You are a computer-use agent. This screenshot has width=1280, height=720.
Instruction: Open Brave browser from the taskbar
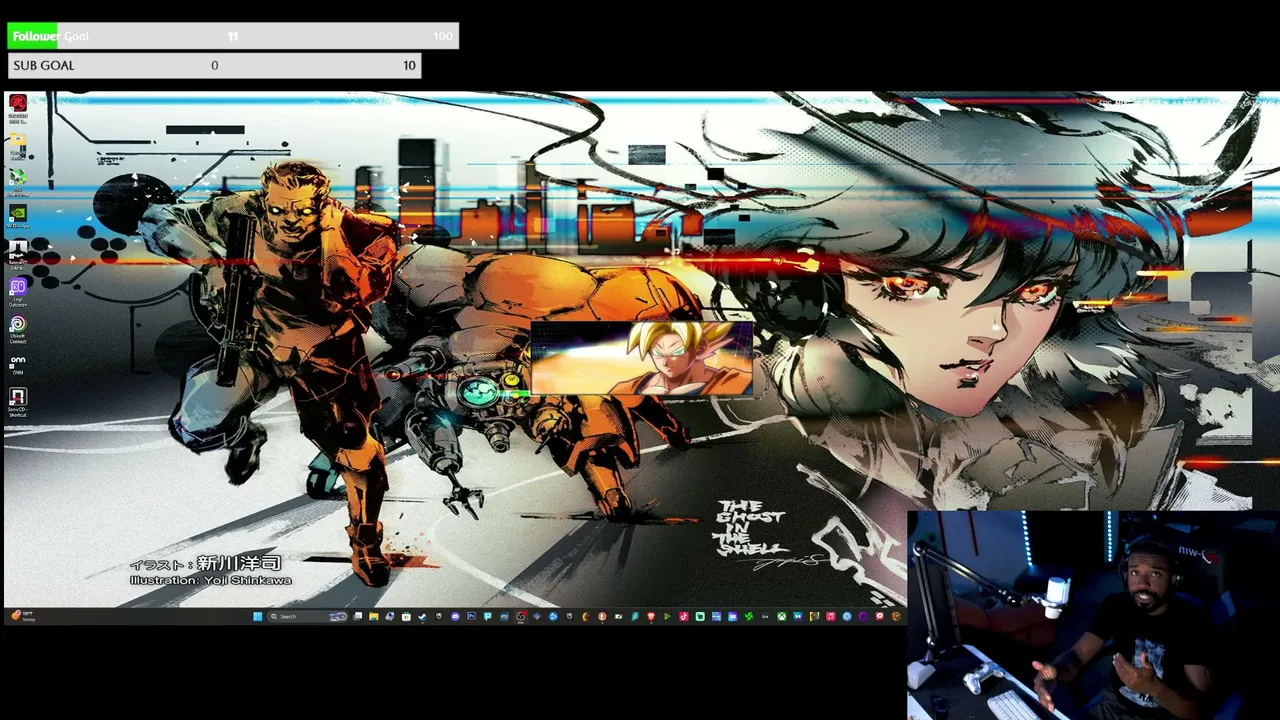pyautogui.click(x=651, y=616)
